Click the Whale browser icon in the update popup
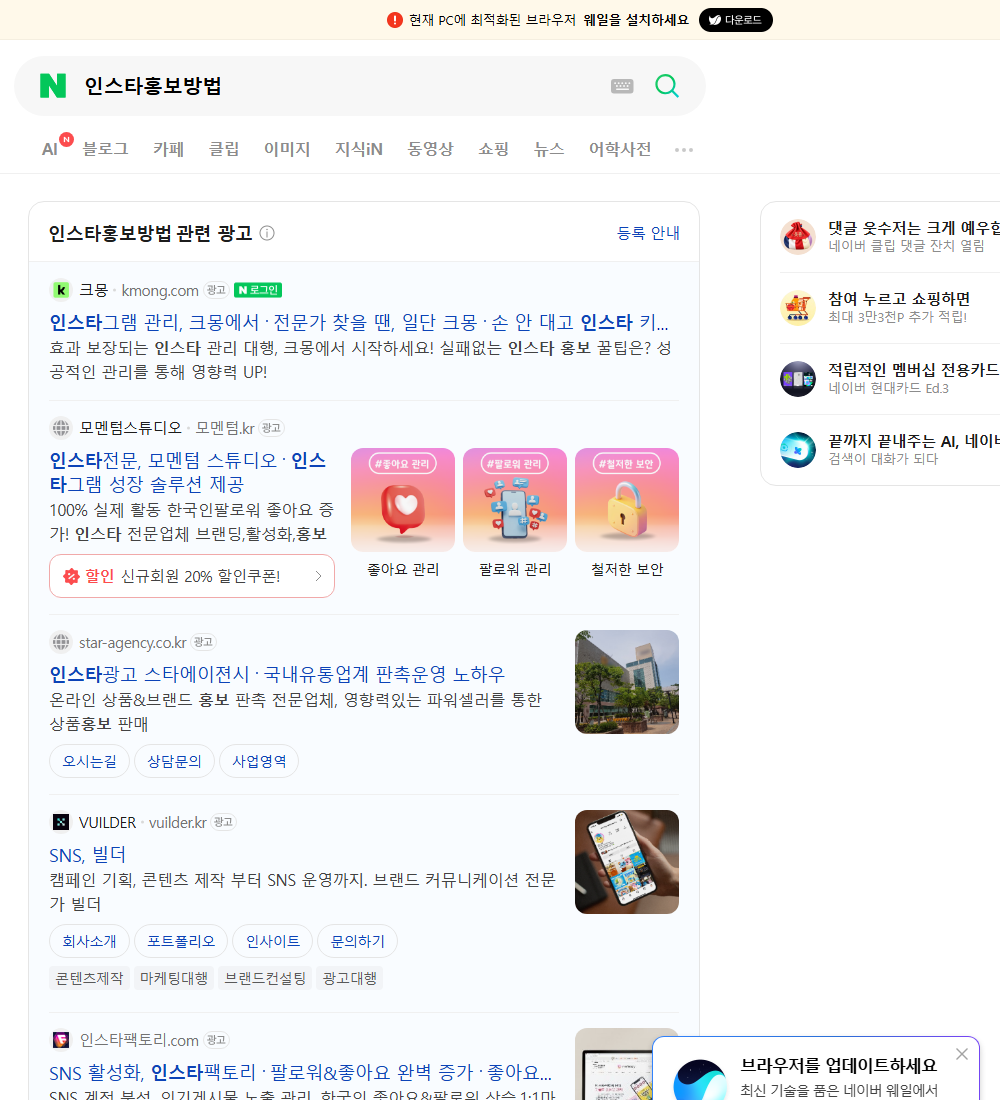The width and height of the screenshot is (1000, 1100). (x=700, y=1080)
